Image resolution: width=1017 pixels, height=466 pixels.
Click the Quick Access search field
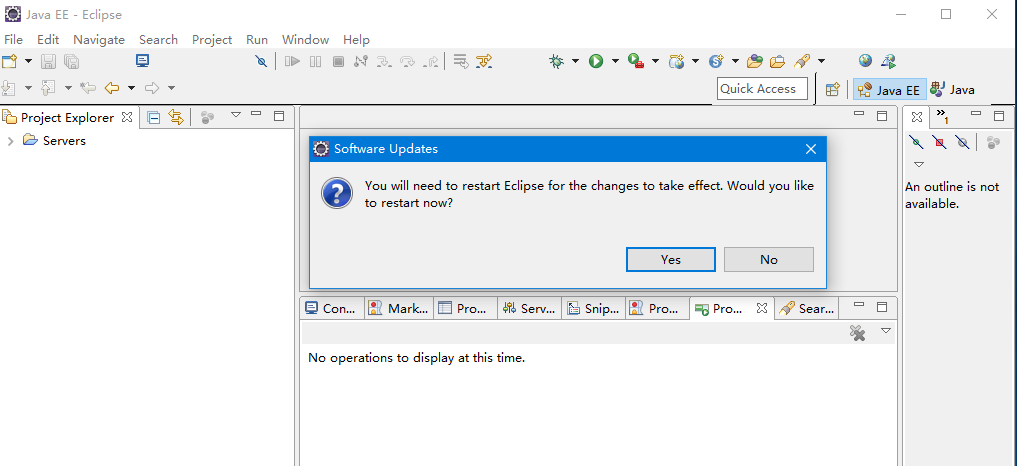pyautogui.click(x=762, y=89)
